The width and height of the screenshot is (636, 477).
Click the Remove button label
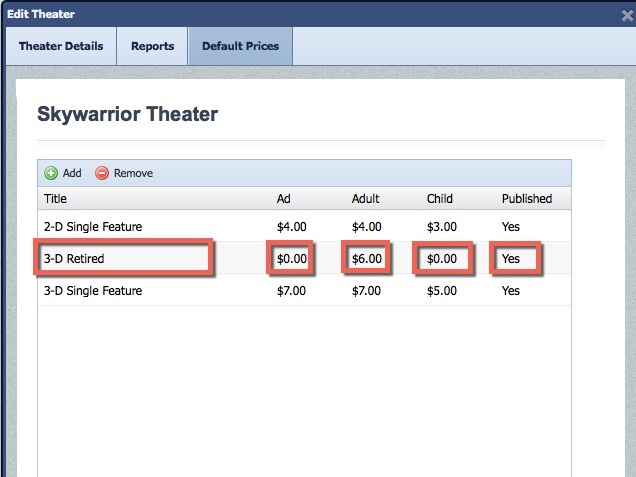[x=133, y=173]
